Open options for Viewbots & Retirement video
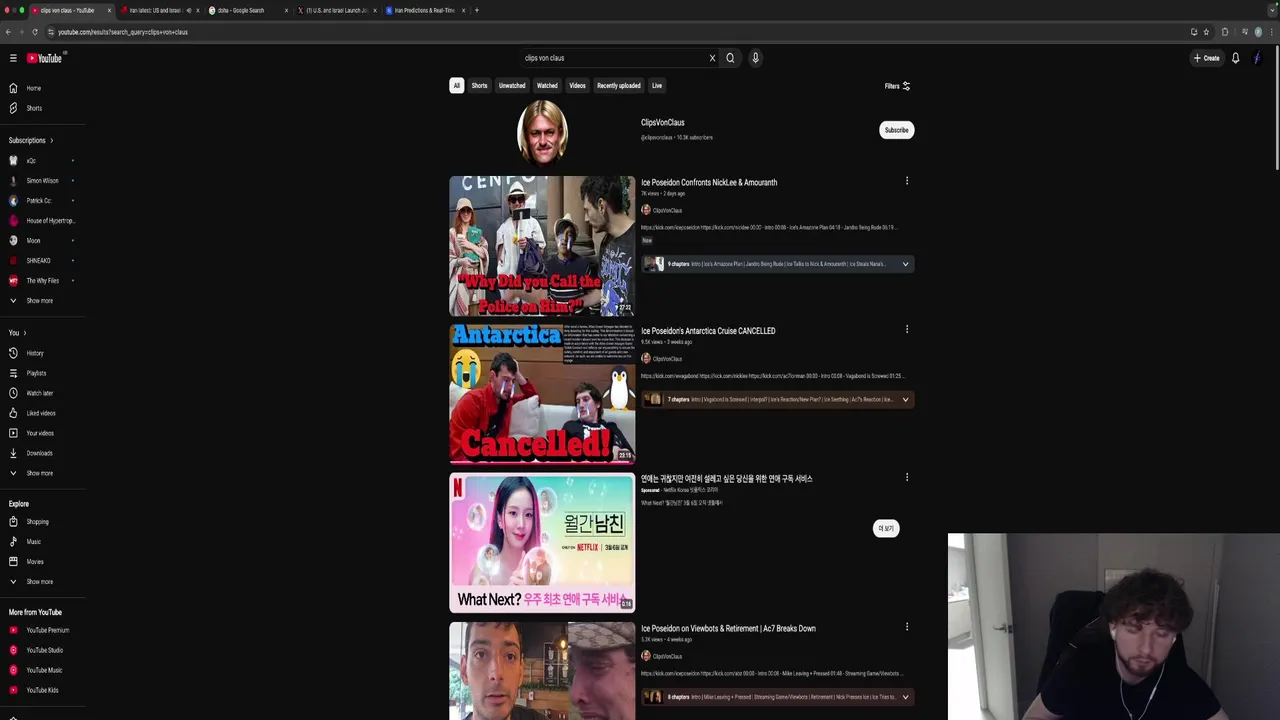 907,627
